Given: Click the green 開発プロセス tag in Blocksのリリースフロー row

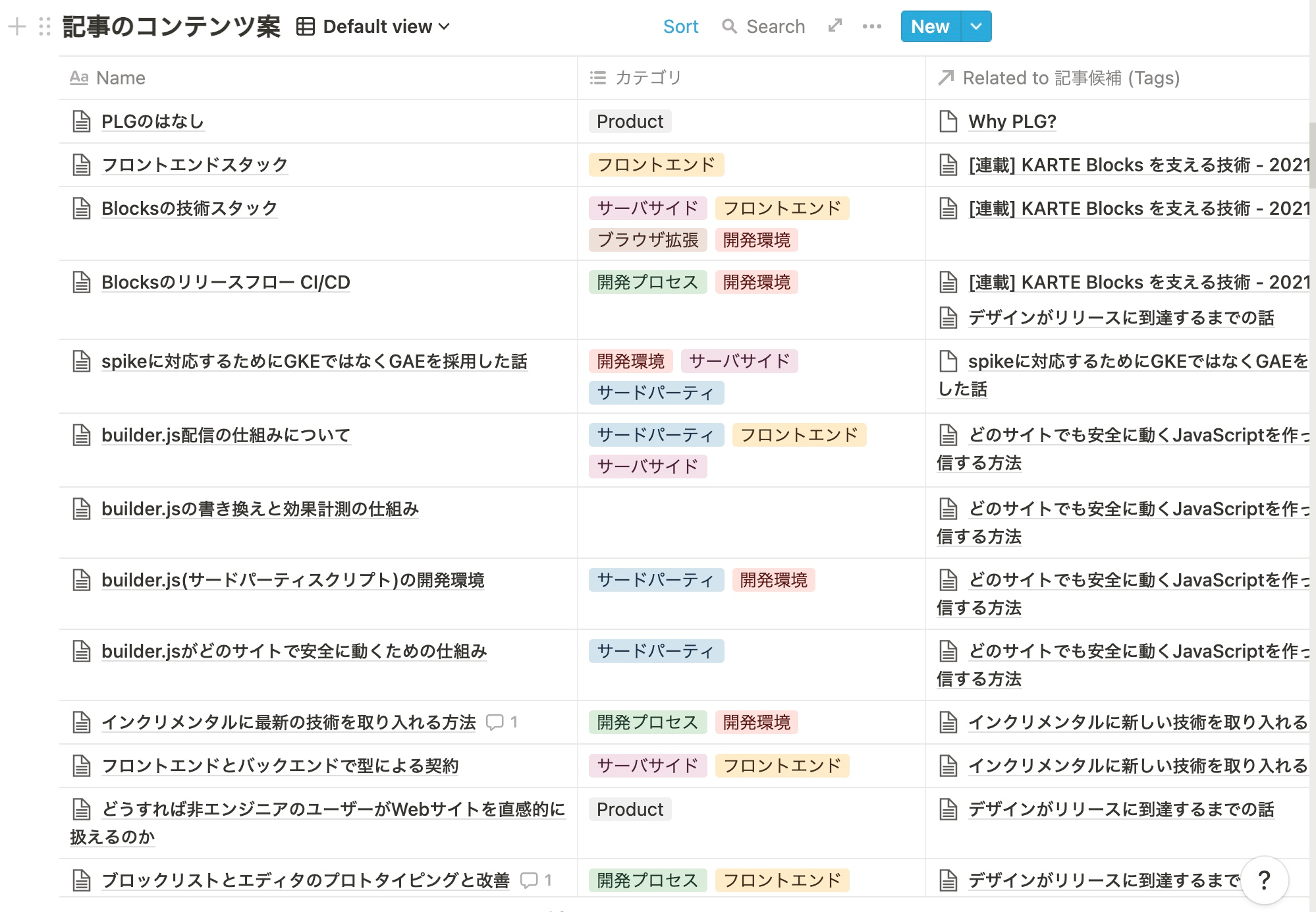Looking at the screenshot, I should click(x=647, y=283).
